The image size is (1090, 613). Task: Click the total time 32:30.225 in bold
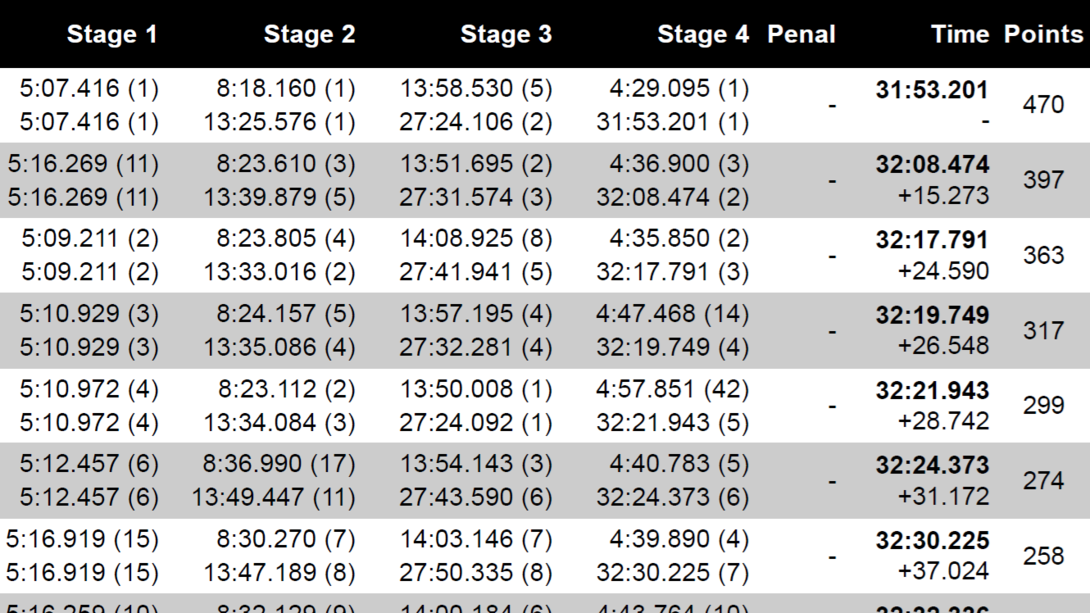(x=932, y=541)
